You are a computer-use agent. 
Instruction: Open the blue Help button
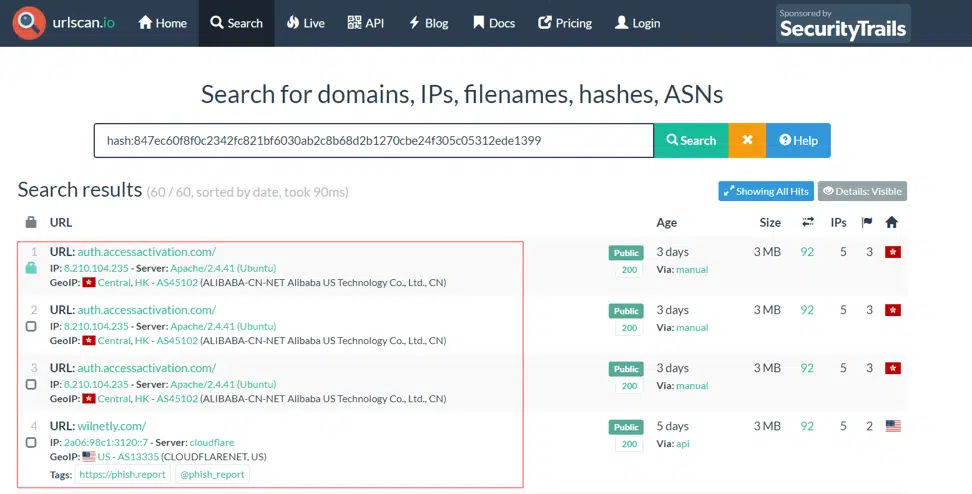(798, 141)
